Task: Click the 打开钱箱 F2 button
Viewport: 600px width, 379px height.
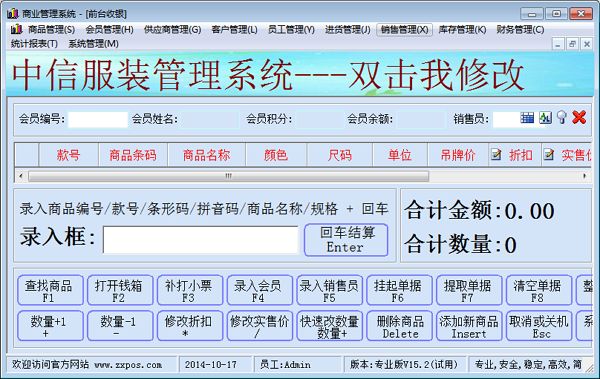Action: pyautogui.click(x=120, y=290)
